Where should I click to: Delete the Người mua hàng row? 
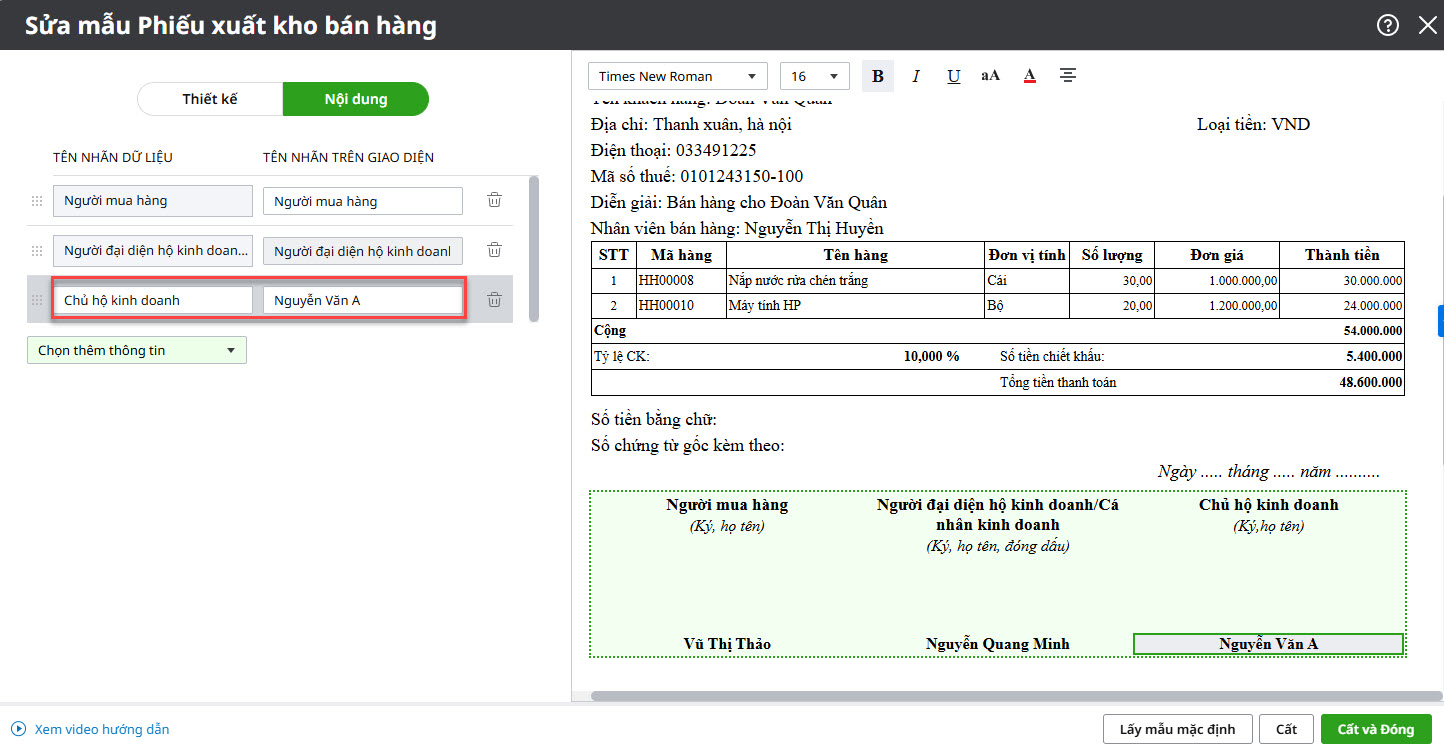(x=494, y=200)
